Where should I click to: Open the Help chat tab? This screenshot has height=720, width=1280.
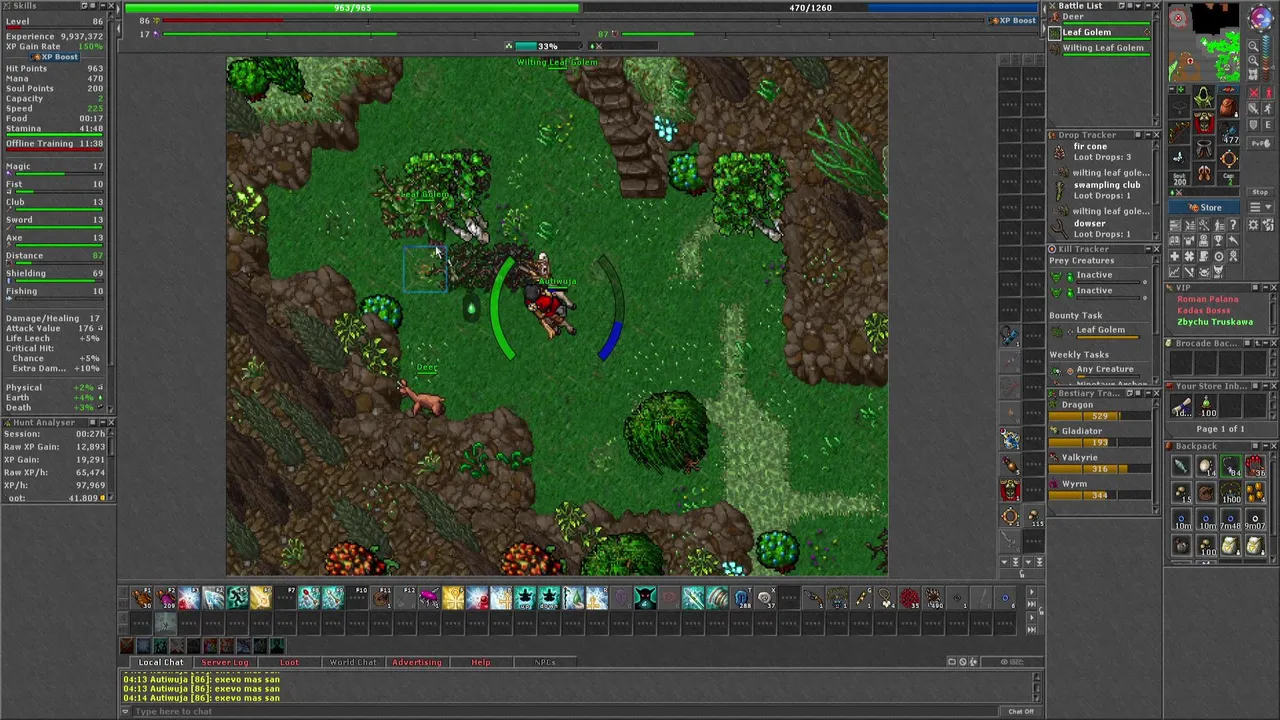click(481, 662)
